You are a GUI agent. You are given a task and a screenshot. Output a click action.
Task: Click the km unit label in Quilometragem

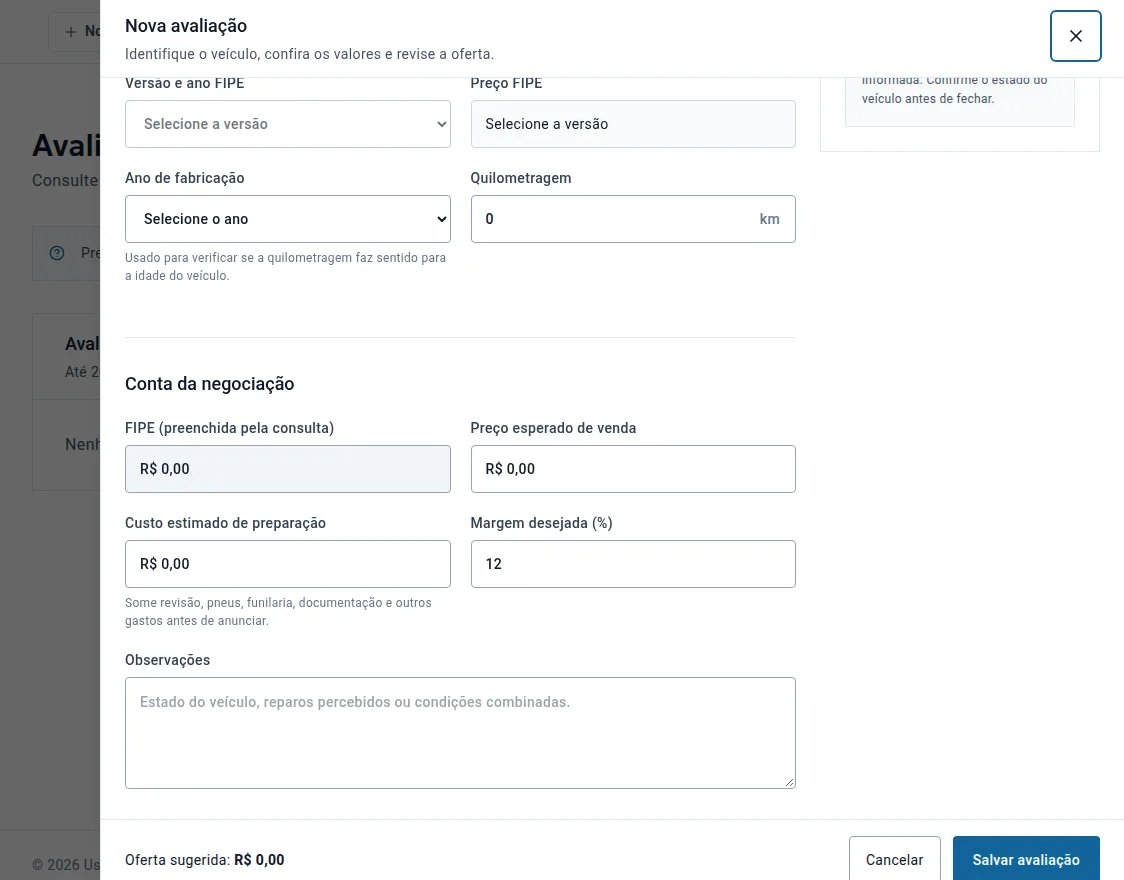click(x=769, y=219)
